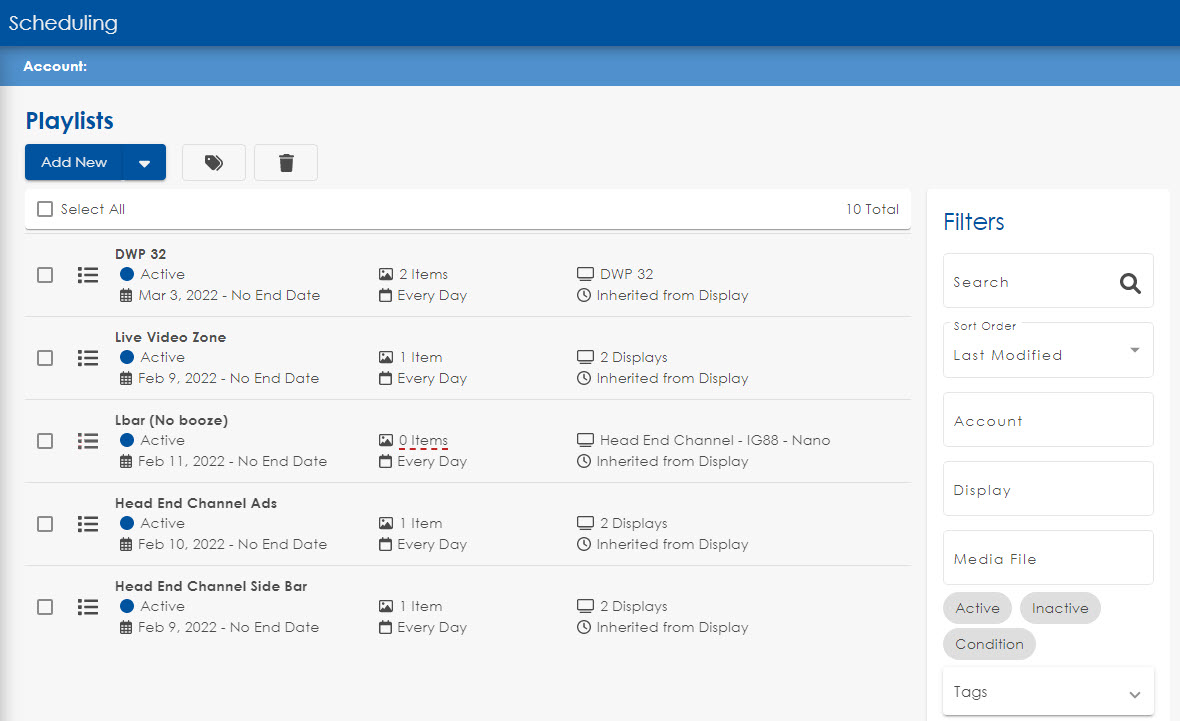
Task: Click the list icon next to DWP 32
Action: coord(88,274)
